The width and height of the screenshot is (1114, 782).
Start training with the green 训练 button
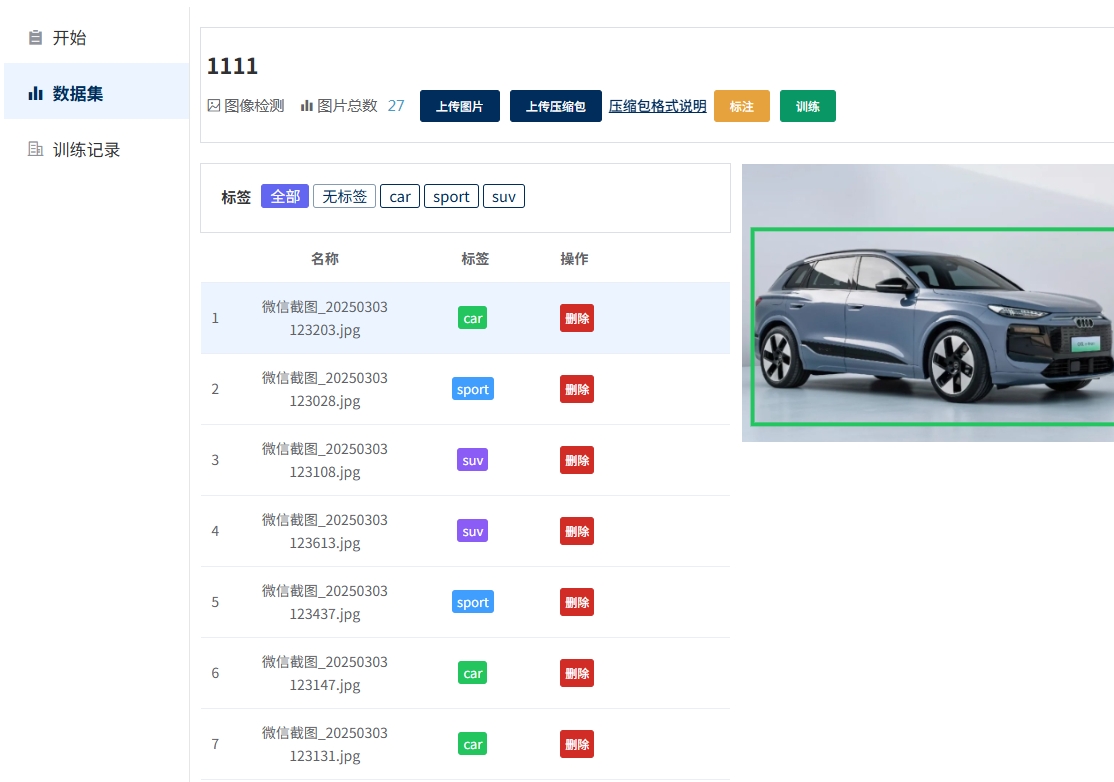807,106
